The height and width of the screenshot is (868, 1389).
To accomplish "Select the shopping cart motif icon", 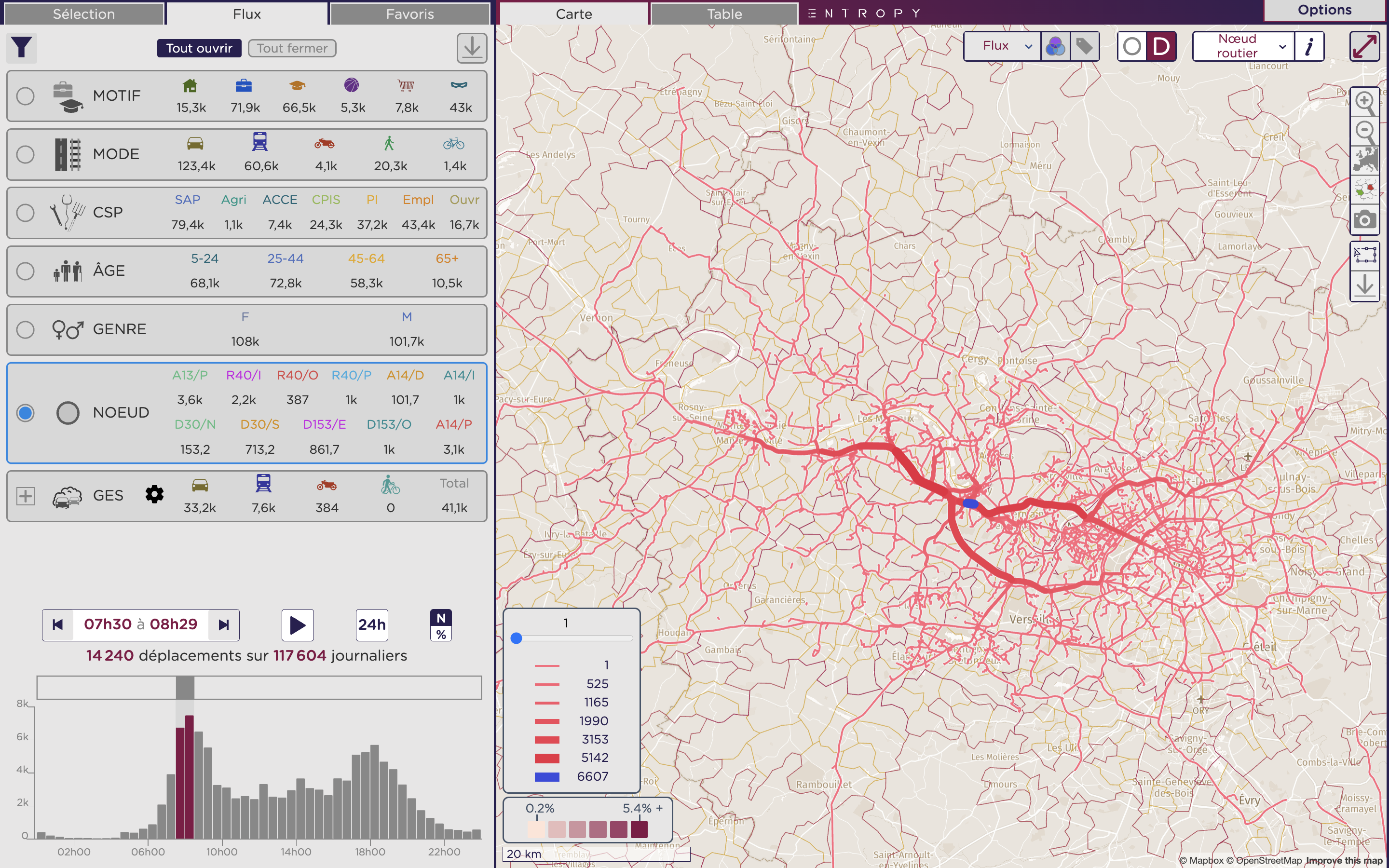I will (x=406, y=86).
